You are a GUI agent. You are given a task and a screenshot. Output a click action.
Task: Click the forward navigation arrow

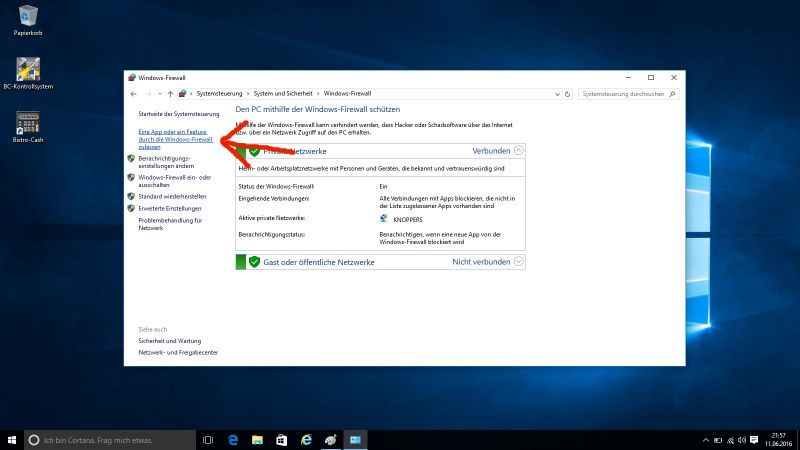pyautogui.click(x=148, y=94)
